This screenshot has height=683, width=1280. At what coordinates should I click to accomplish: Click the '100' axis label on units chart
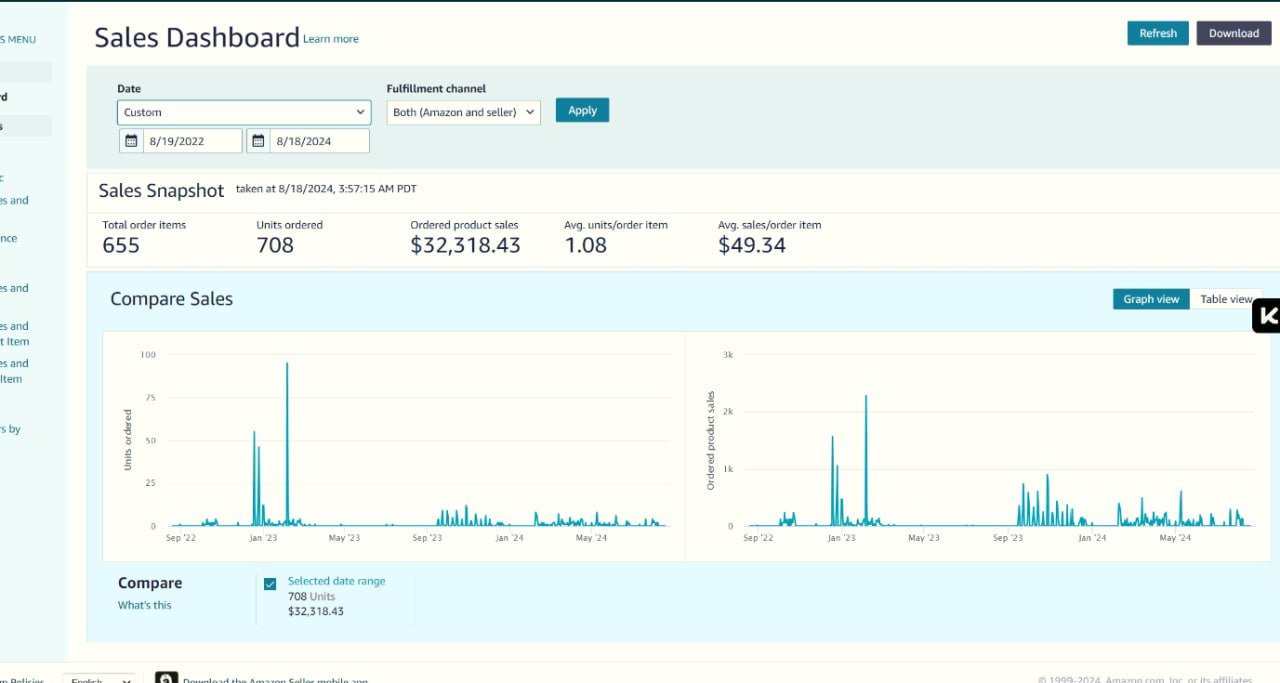click(x=148, y=355)
